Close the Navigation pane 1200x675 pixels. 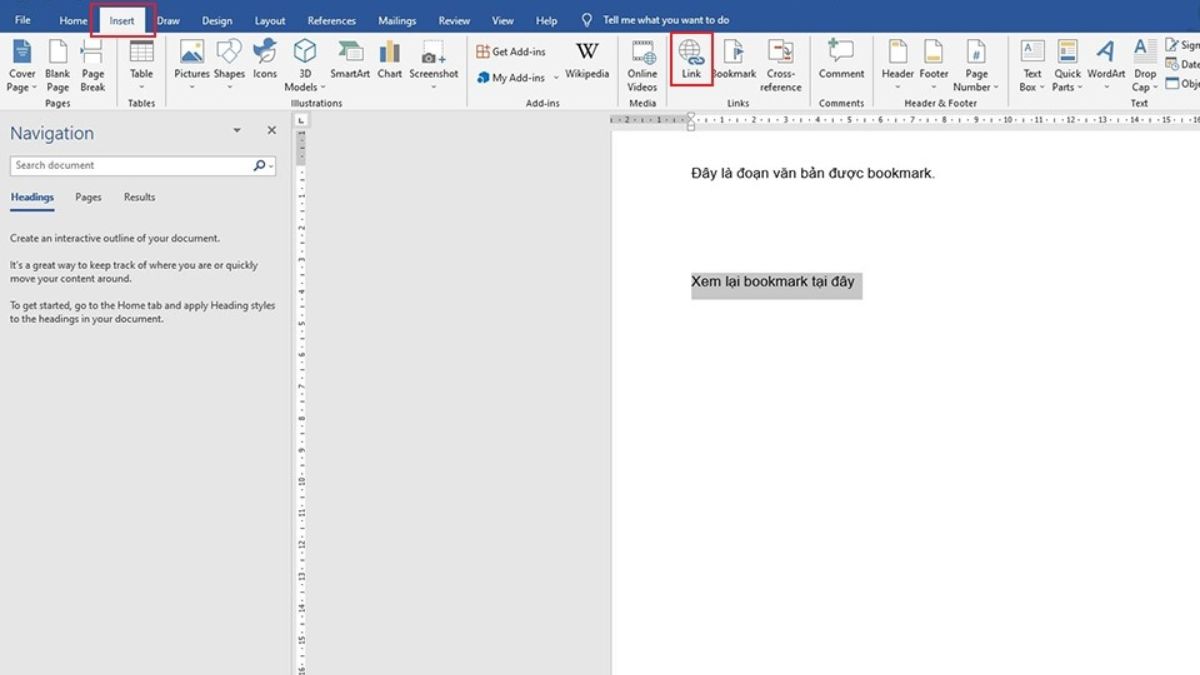tap(271, 131)
